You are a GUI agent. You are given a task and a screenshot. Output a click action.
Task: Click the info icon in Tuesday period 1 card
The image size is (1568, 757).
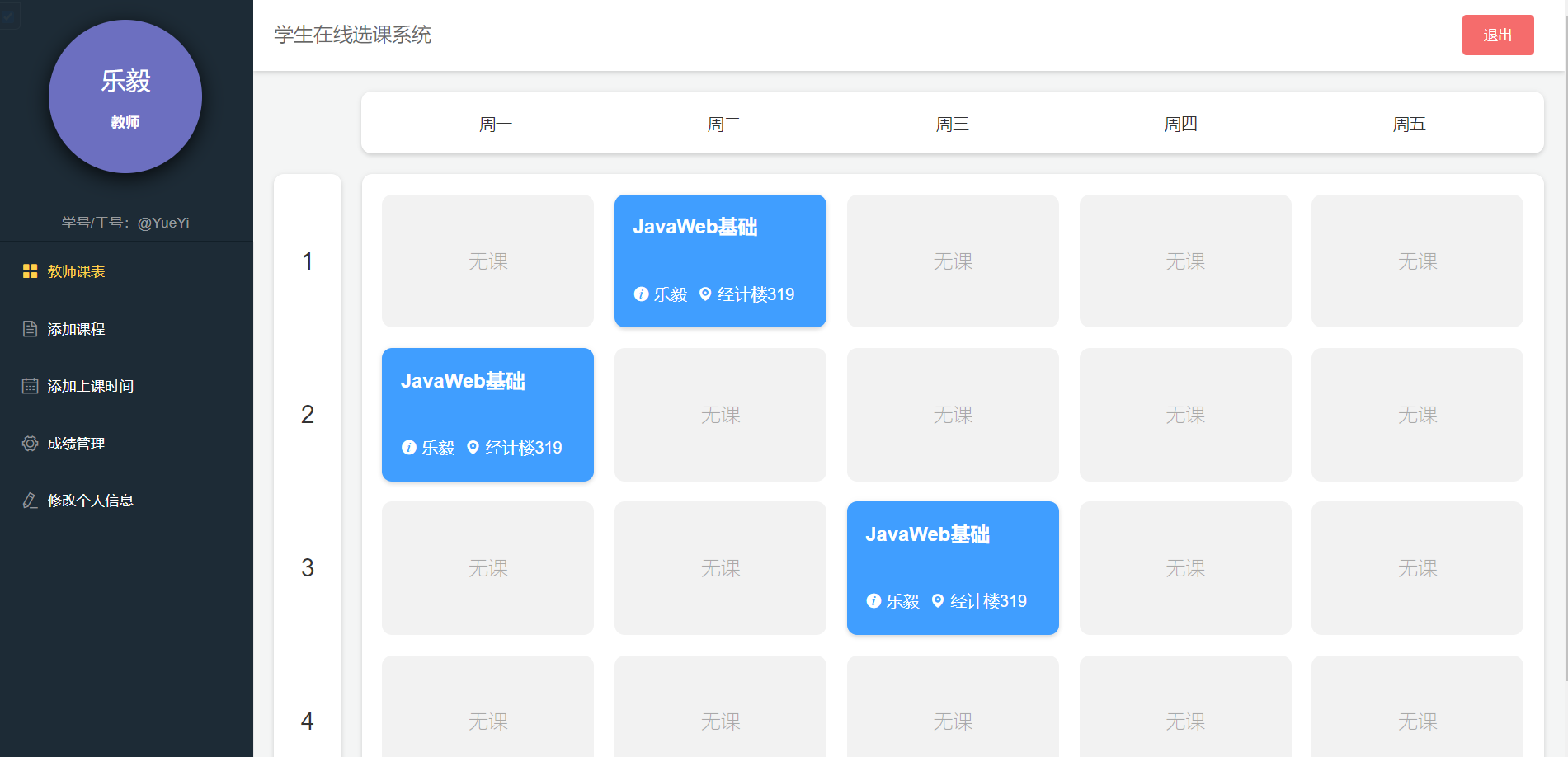click(641, 294)
